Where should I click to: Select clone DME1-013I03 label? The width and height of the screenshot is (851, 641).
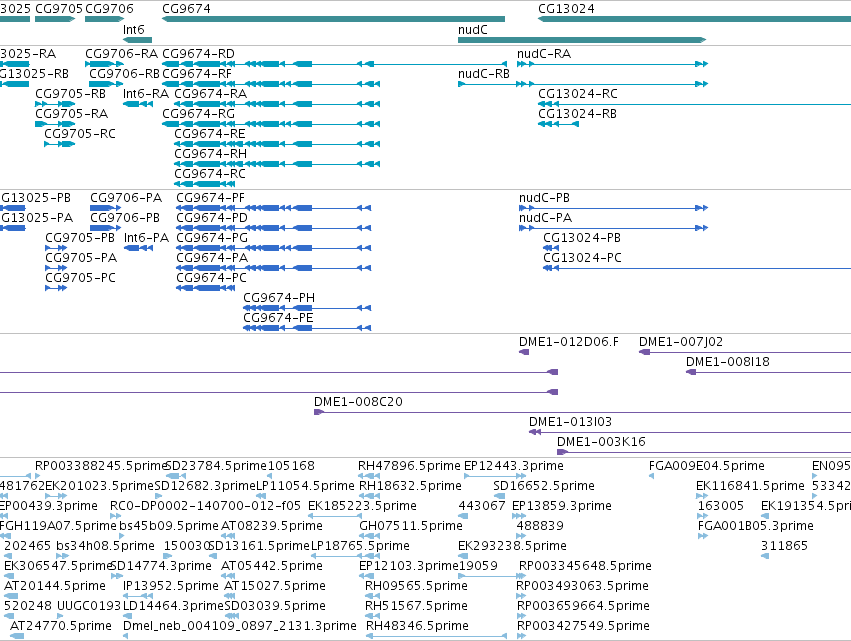pyautogui.click(x=570, y=422)
